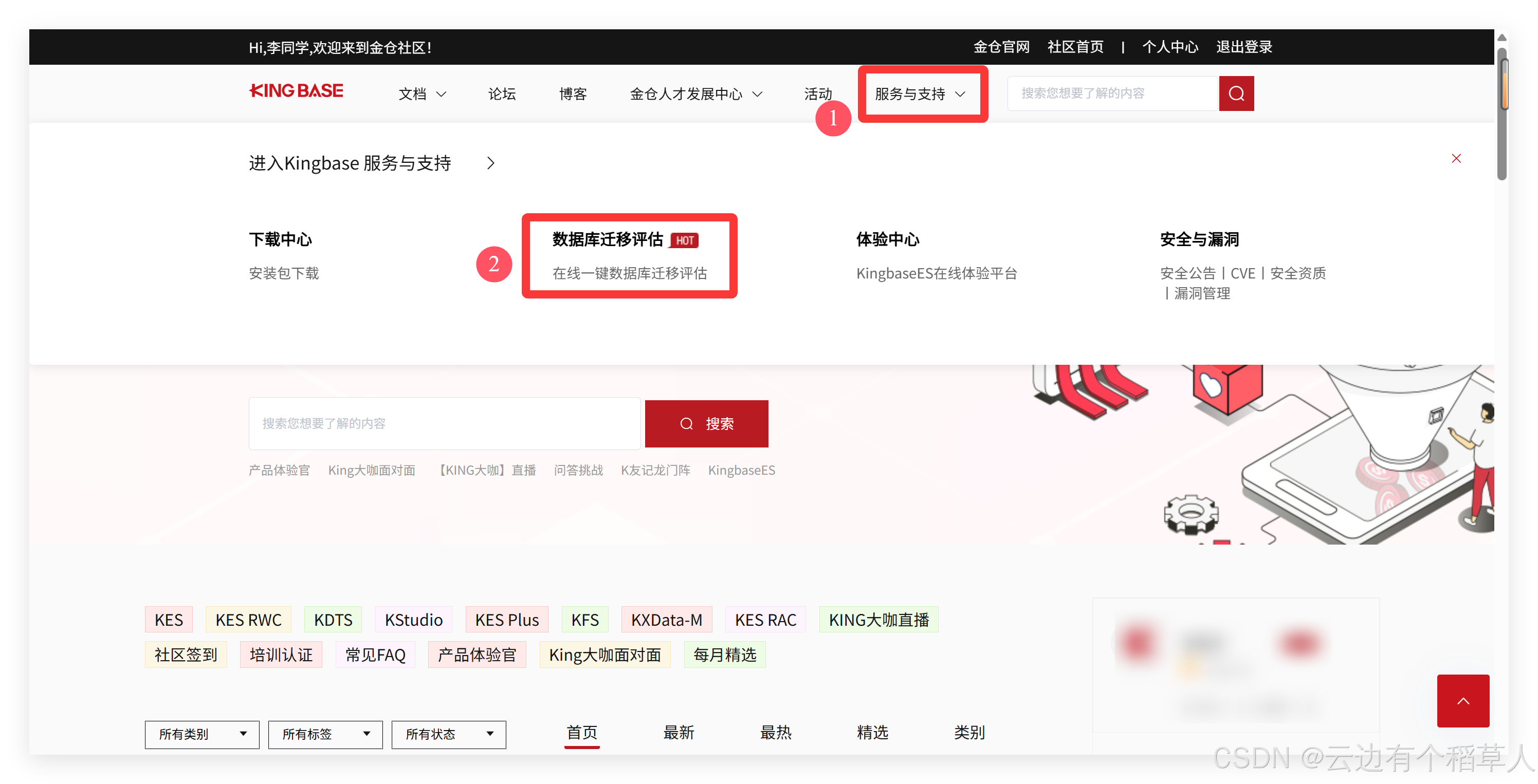This screenshot has height=784, width=1538.
Task: Switch to the 最热 tab
Action: [776, 733]
